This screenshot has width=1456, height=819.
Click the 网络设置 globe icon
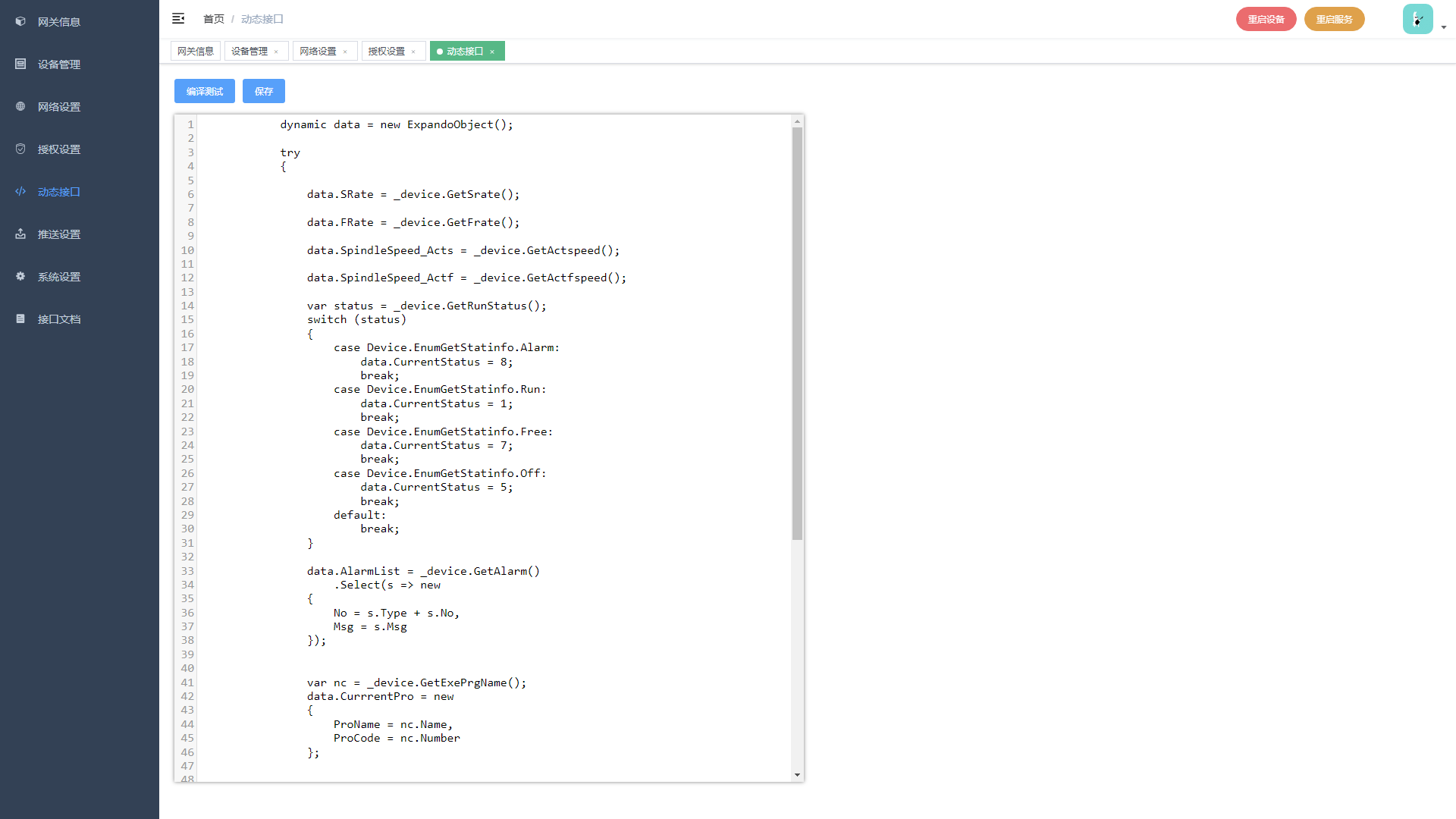click(20, 107)
